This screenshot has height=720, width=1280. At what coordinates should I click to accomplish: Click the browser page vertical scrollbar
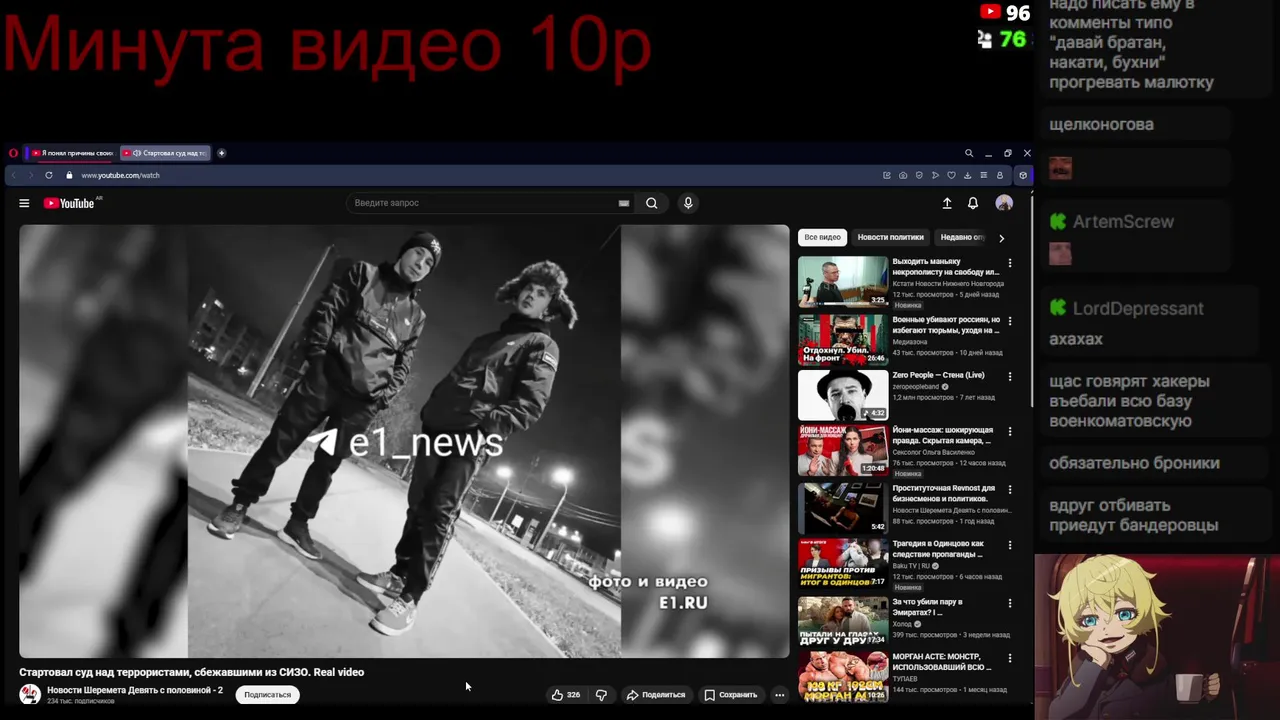1032,300
